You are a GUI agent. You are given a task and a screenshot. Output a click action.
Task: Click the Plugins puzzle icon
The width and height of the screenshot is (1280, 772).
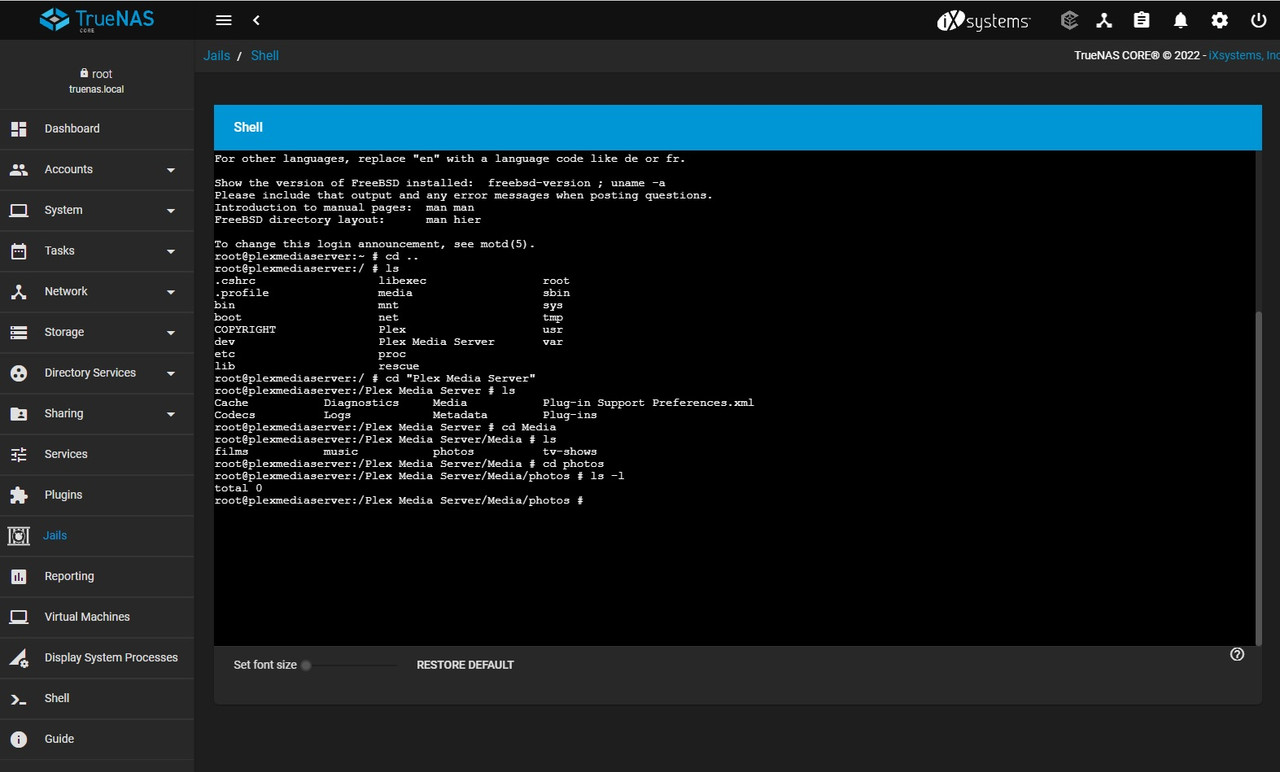coord(19,495)
